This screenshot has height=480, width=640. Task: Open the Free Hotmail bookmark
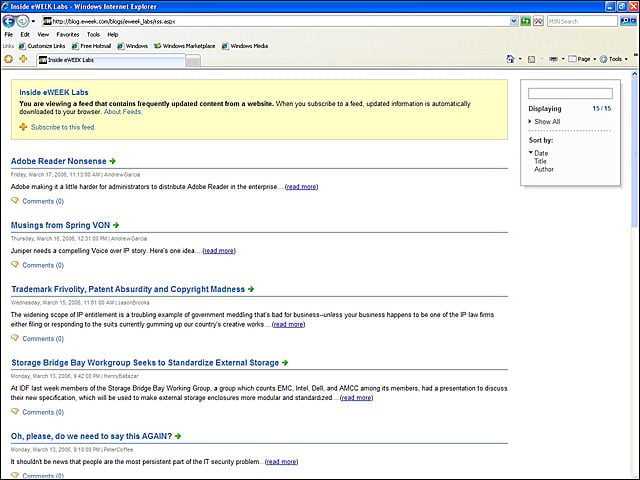pos(91,46)
